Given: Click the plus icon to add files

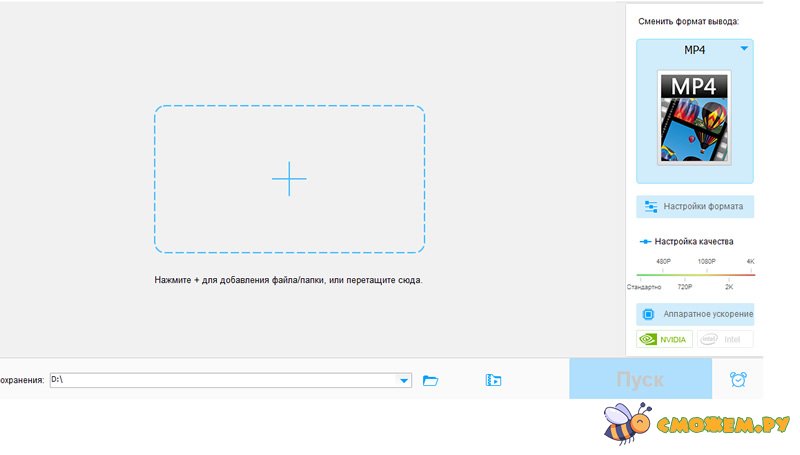Looking at the screenshot, I should pos(289,179).
